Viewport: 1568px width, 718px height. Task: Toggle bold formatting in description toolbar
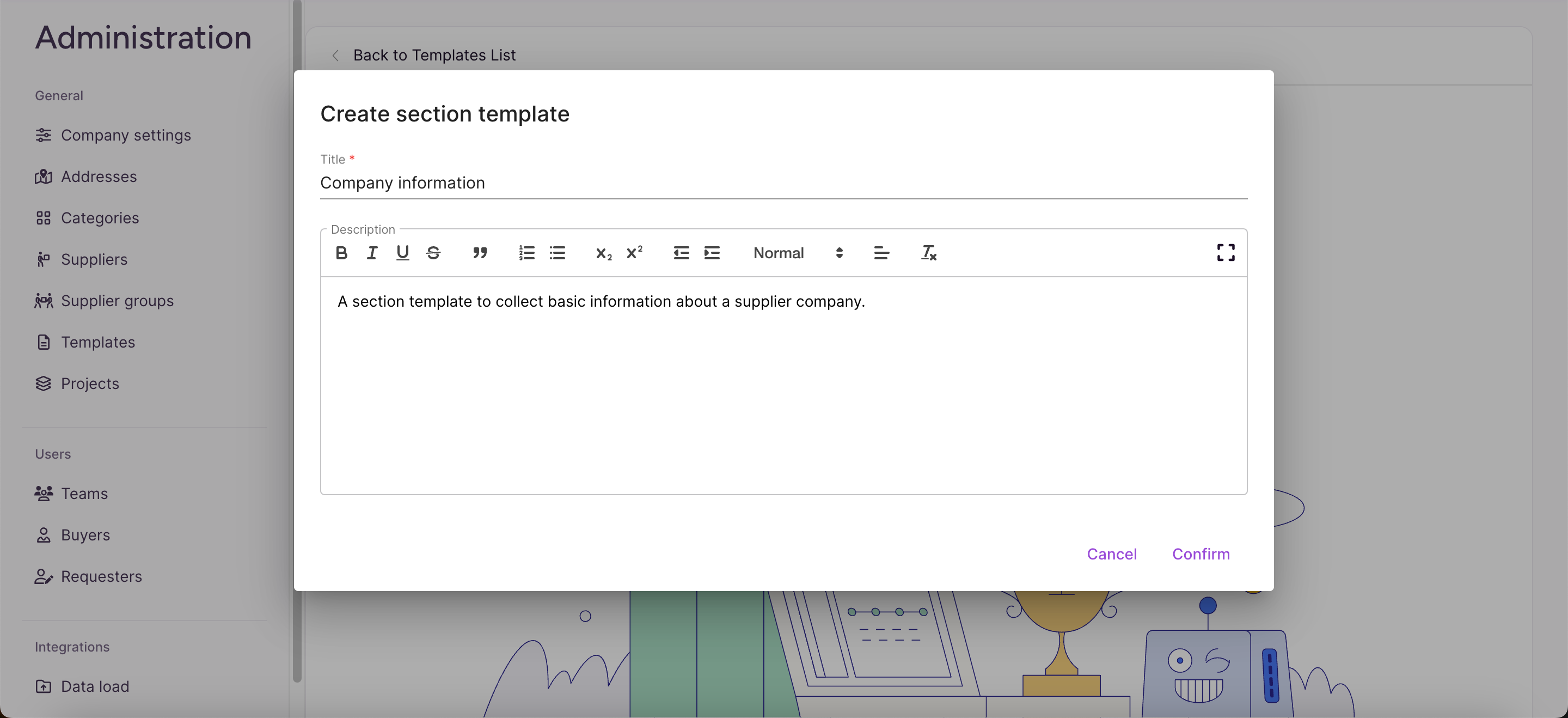tap(341, 253)
